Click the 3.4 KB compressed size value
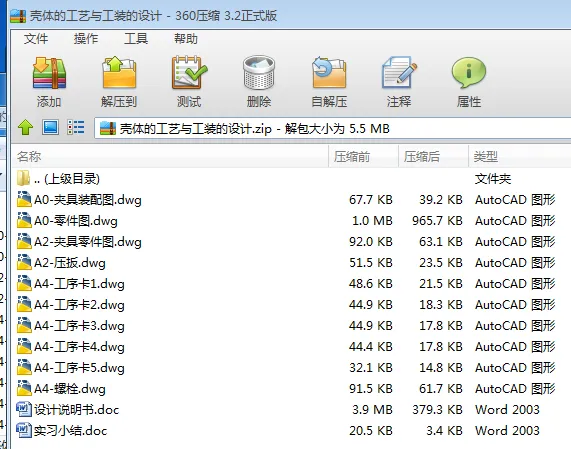This screenshot has width=571, height=449. (x=444, y=431)
